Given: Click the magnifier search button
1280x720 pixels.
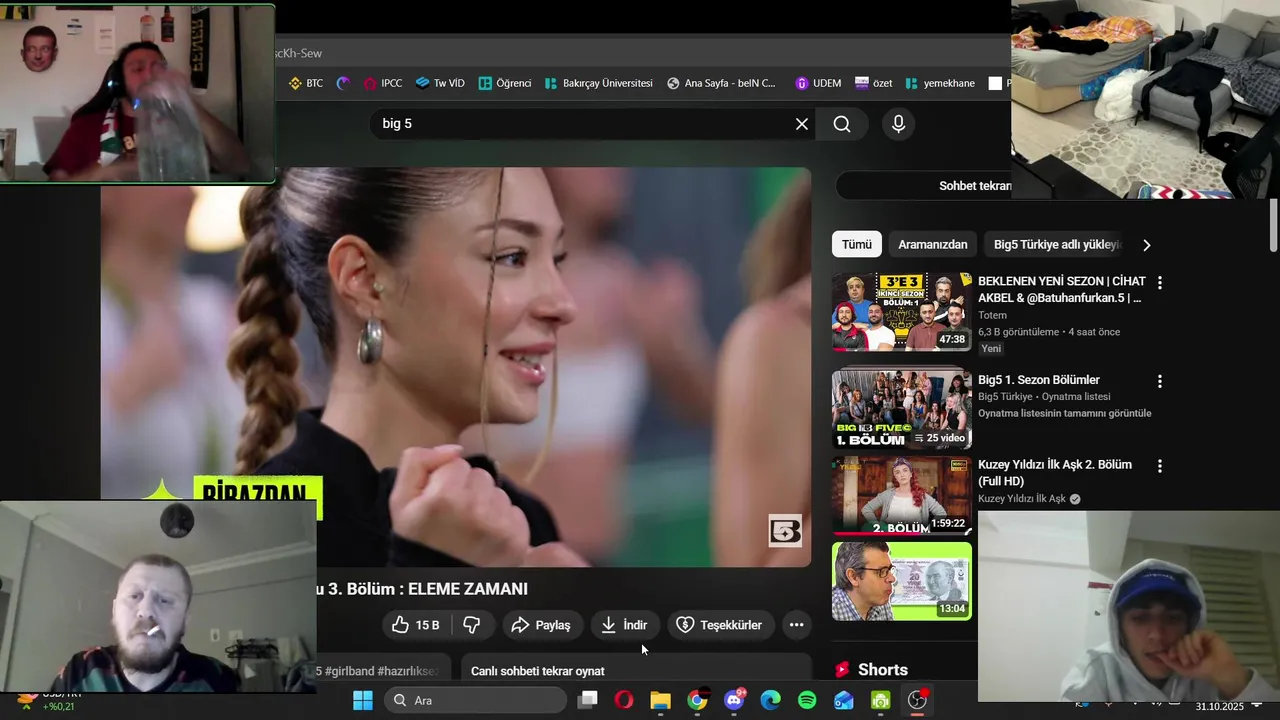Looking at the screenshot, I should (x=842, y=124).
